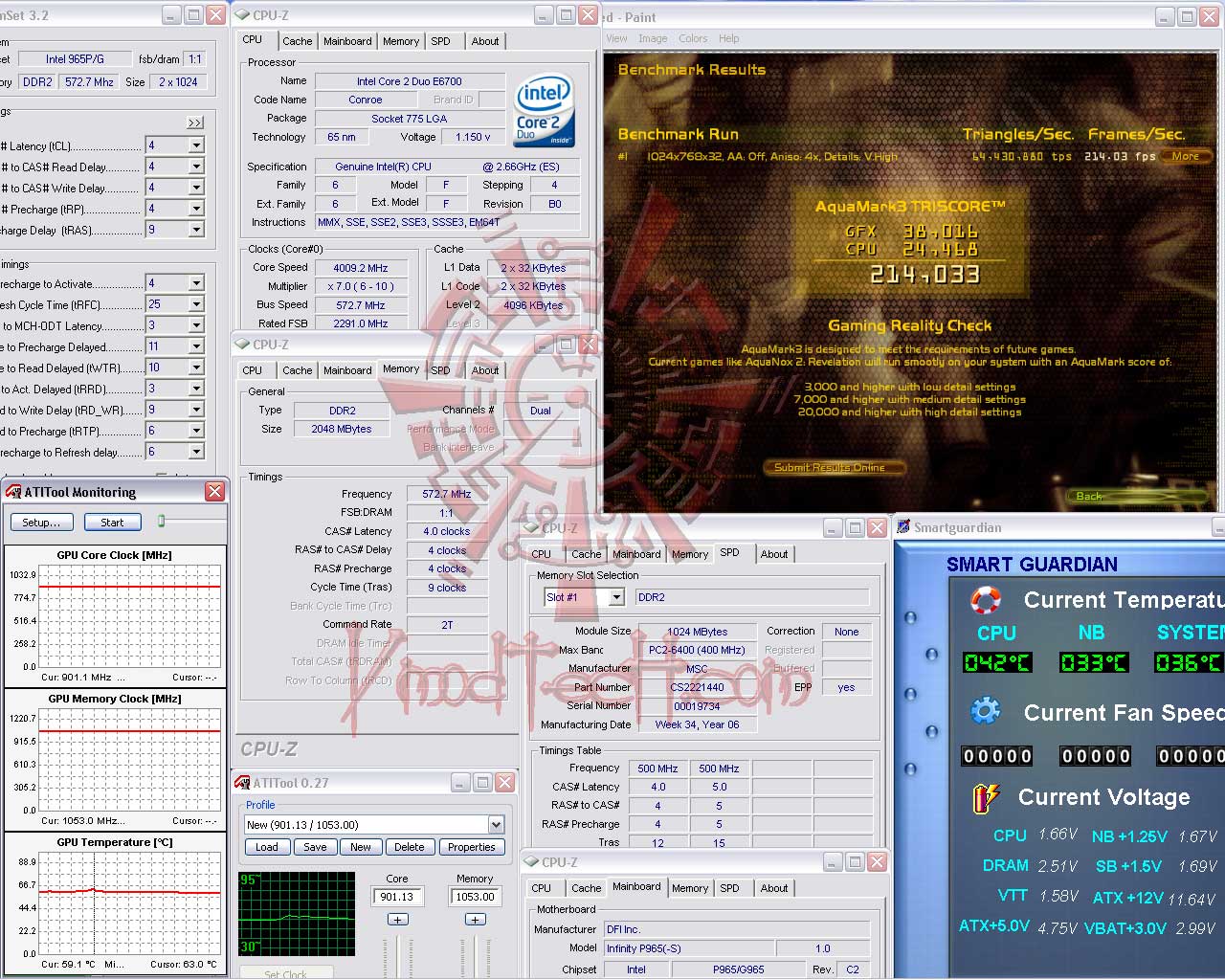The width and height of the screenshot is (1225, 980).
Task: Click the 'Intel Core 2 Duo E6700' name field
Action: click(410, 81)
